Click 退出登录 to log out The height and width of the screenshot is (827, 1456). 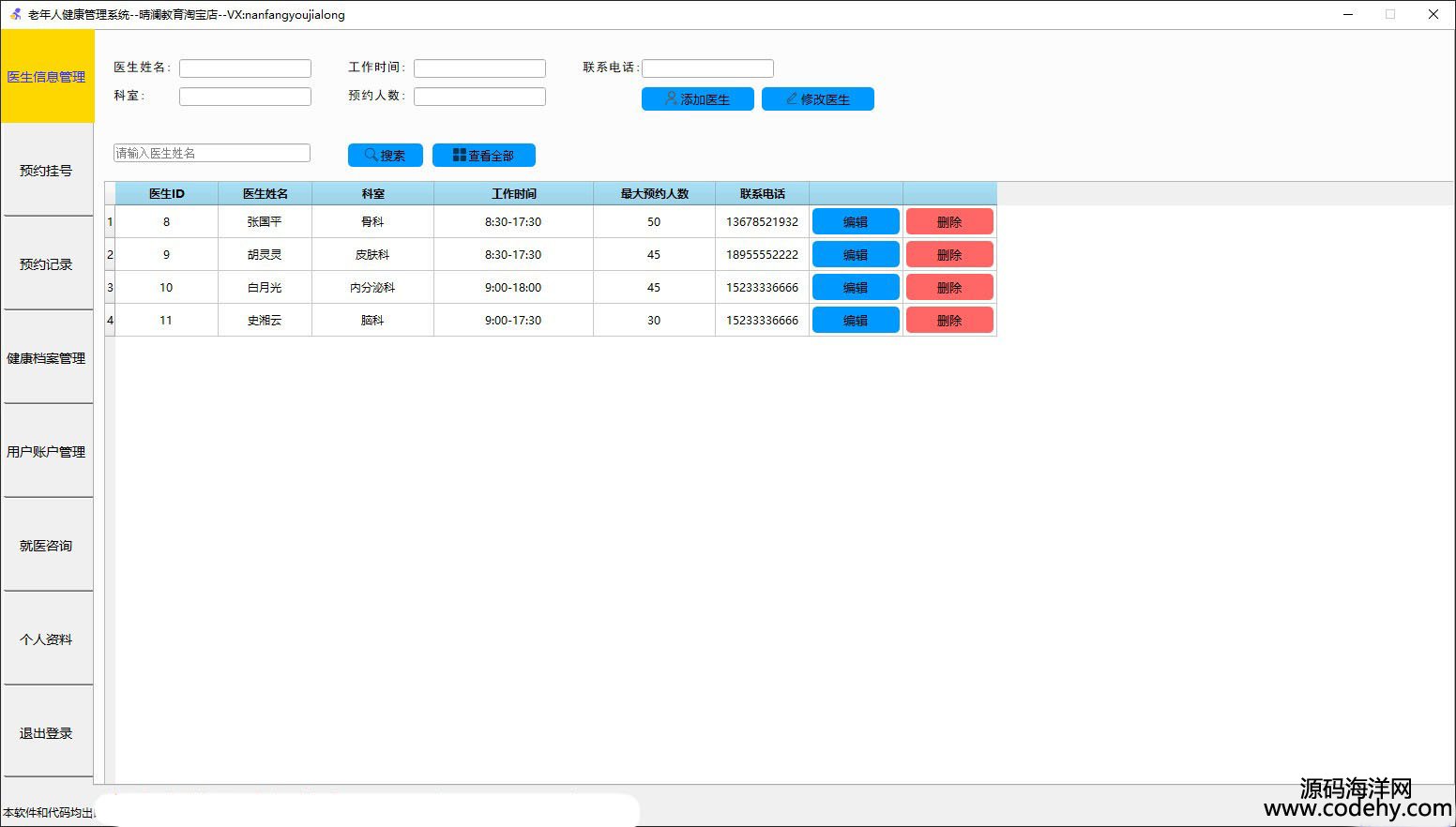coord(46,733)
